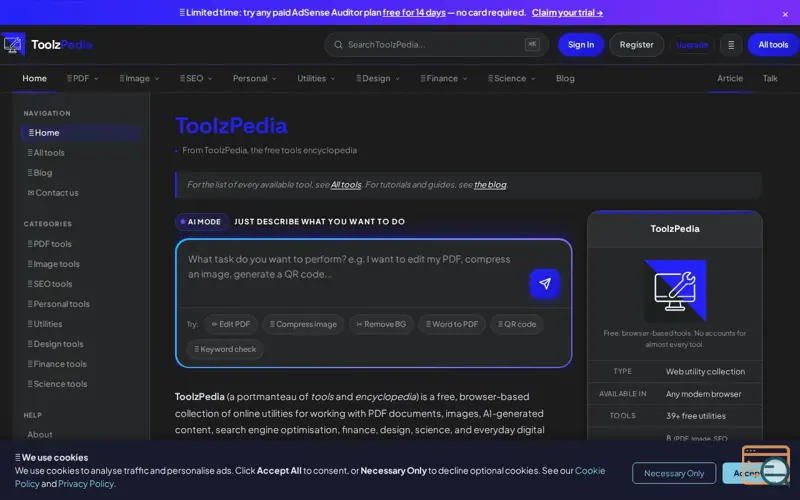Open SEO tools category in sidebar
The image size is (800, 500).
coord(49,284)
